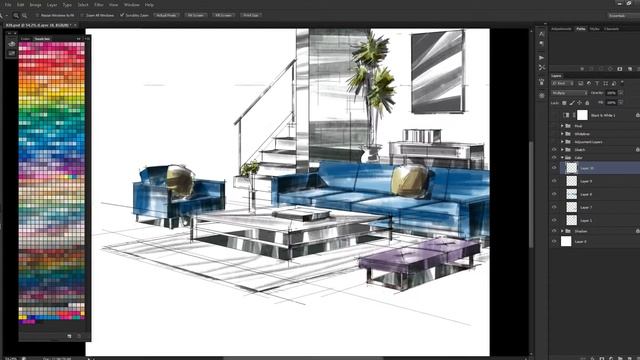Click the Add mask icon in Paths panel
Image resolution: width=640 pixels, height=360 pixels.
[620, 69]
